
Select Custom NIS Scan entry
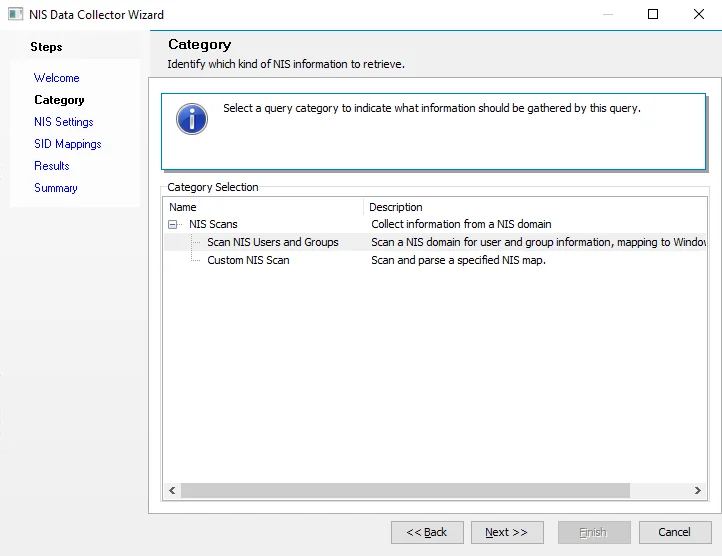[248, 260]
